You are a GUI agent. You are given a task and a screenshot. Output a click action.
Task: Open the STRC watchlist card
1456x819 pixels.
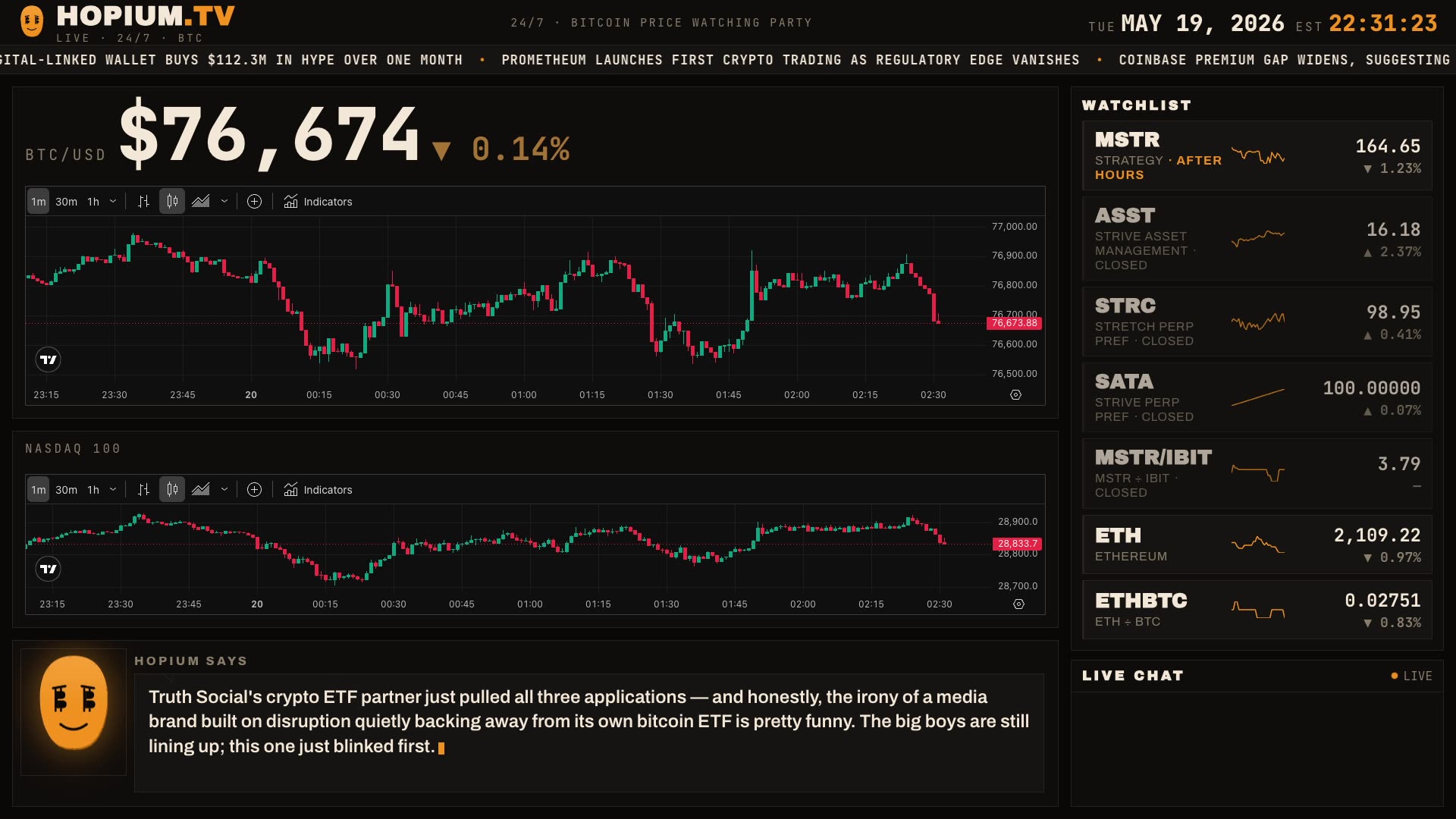[1257, 322]
